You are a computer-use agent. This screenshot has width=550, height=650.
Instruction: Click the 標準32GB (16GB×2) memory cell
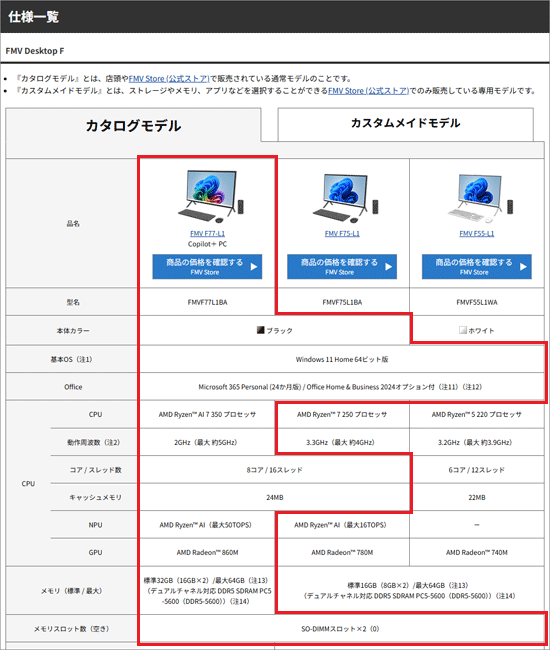207,590
